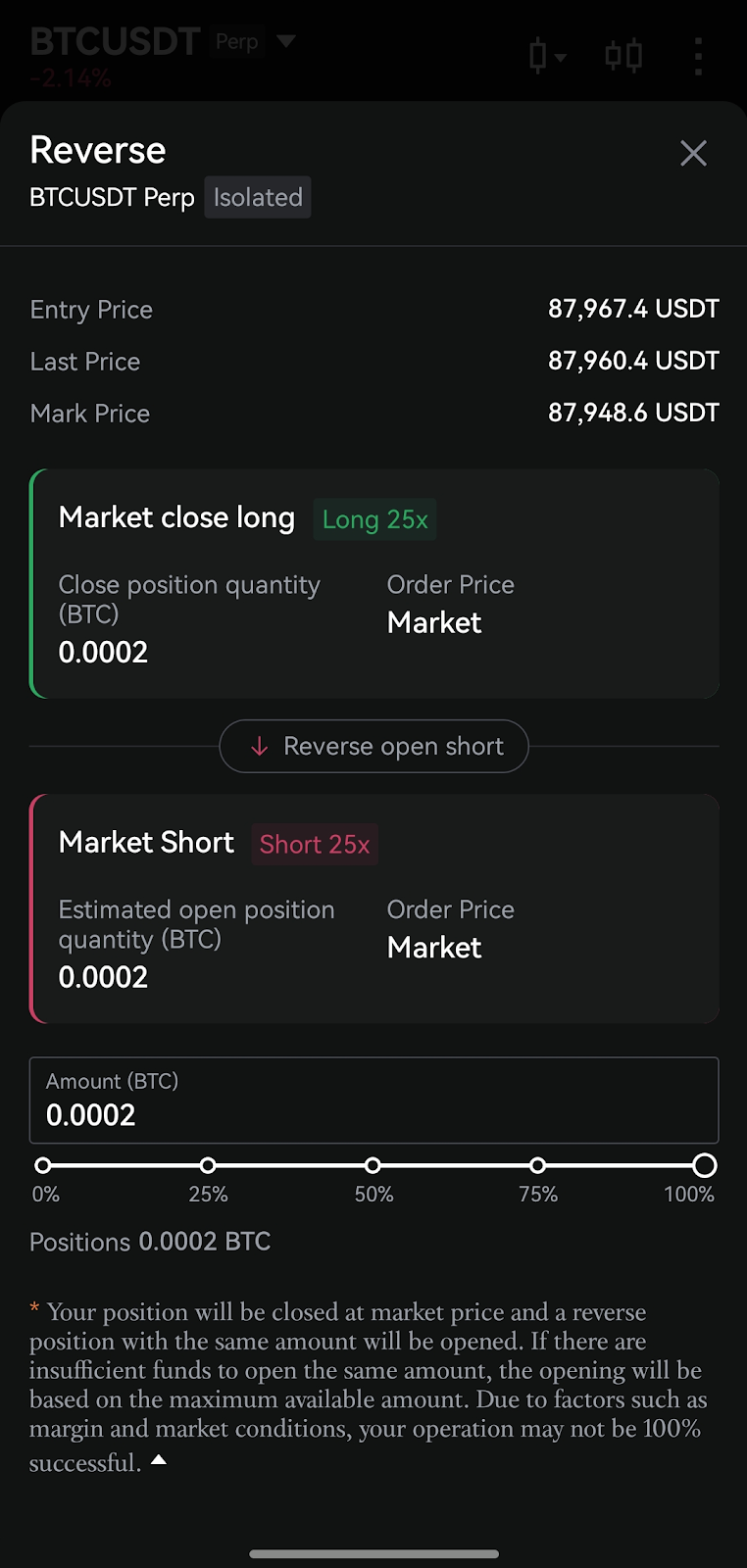Tap the chart comparison icon

pyautogui.click(x=623, y=56)
